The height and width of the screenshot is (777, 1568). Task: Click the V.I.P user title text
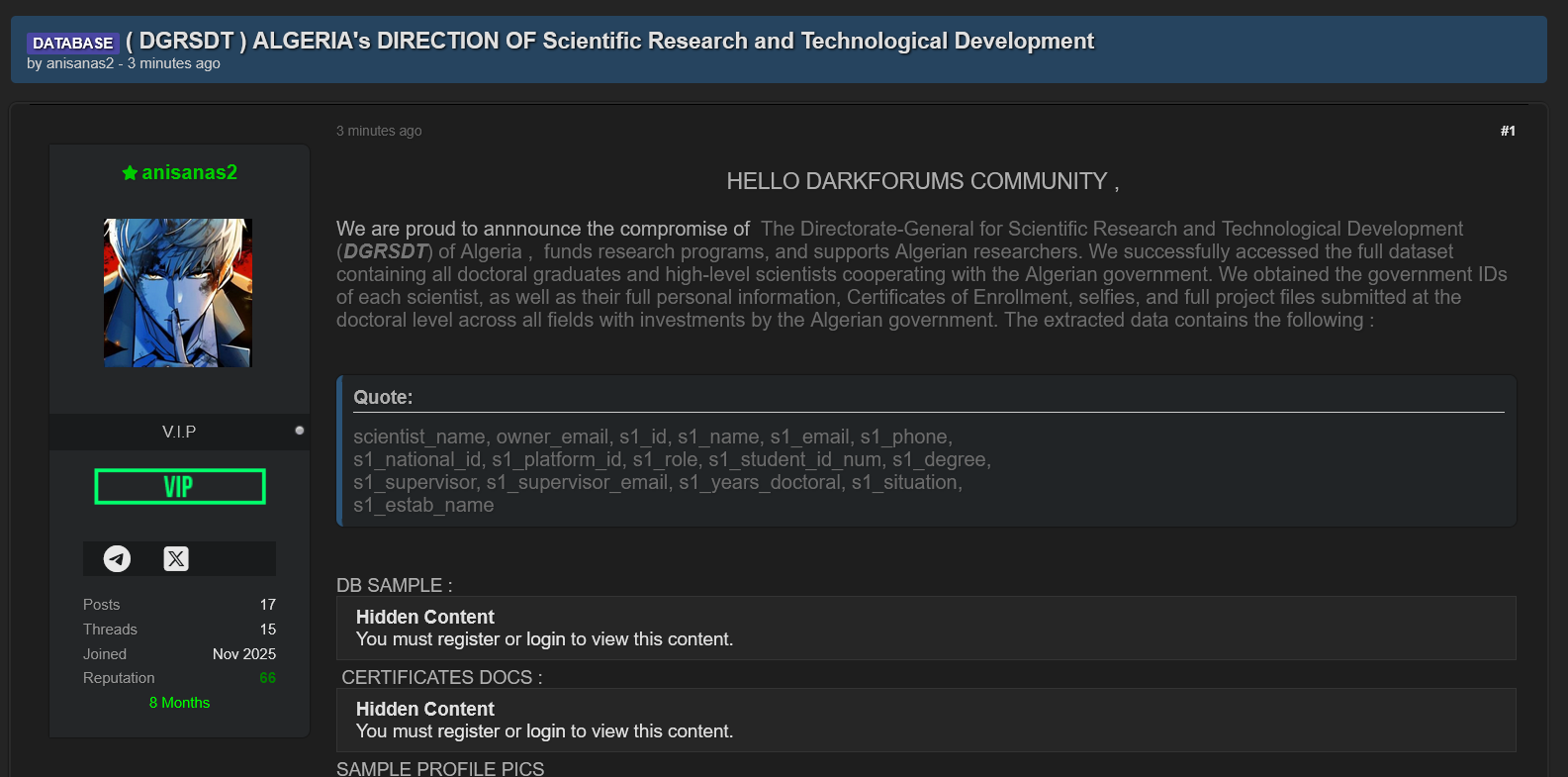[179, 432]
